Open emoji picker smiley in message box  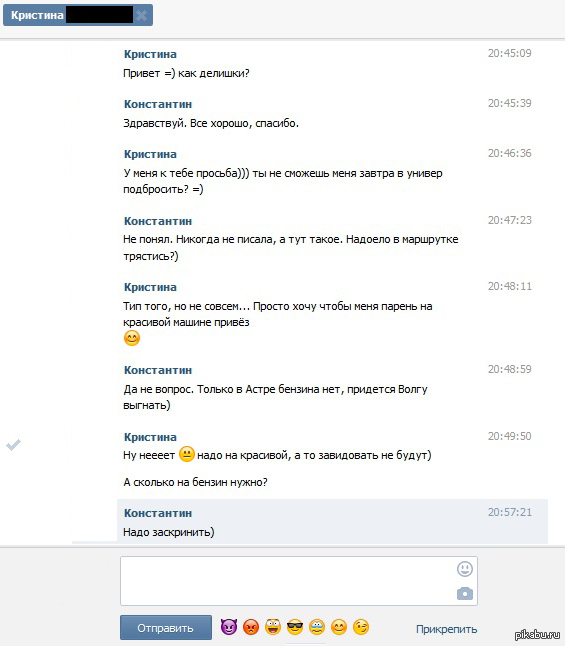click(464, 569)
